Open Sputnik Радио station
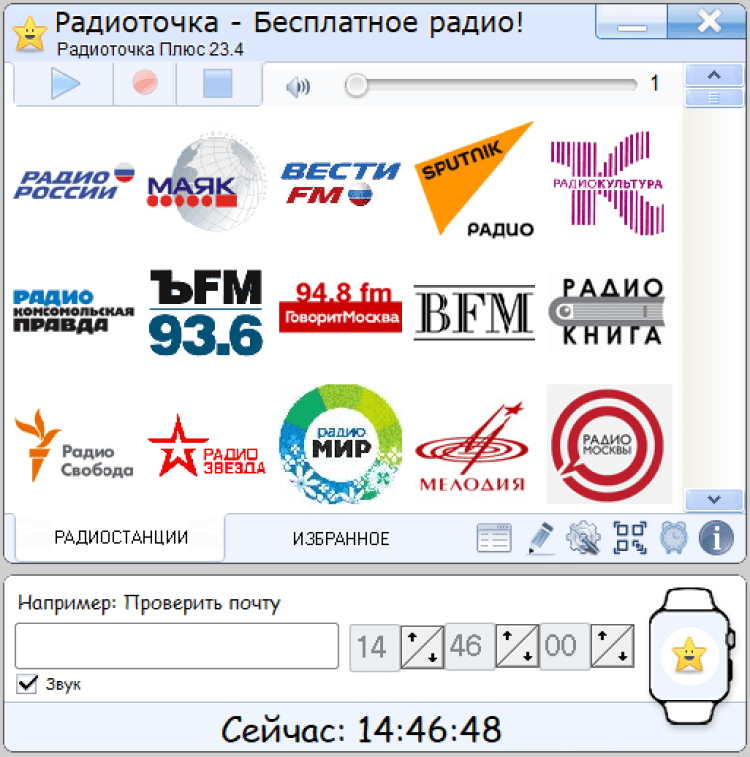Image resolution: width=750 pixels, height=757 pixels. (474, 180)
